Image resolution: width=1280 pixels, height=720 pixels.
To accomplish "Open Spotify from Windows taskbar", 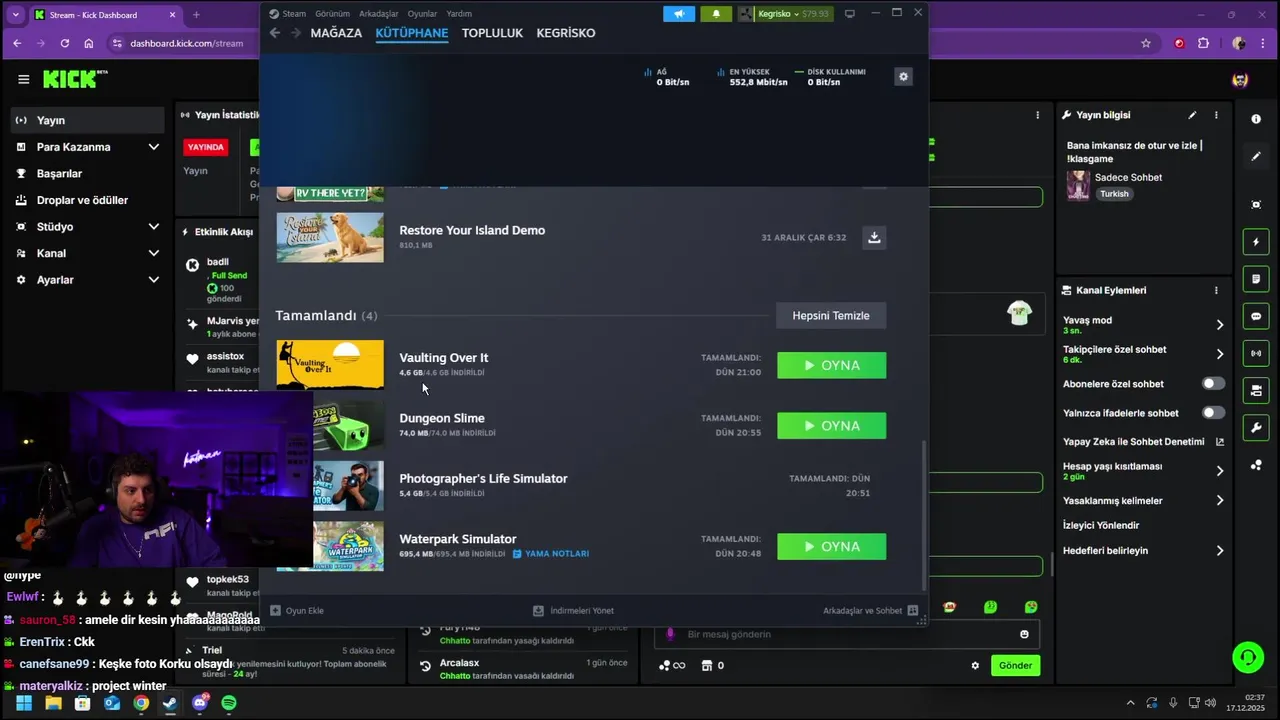I will coord(229,703).
